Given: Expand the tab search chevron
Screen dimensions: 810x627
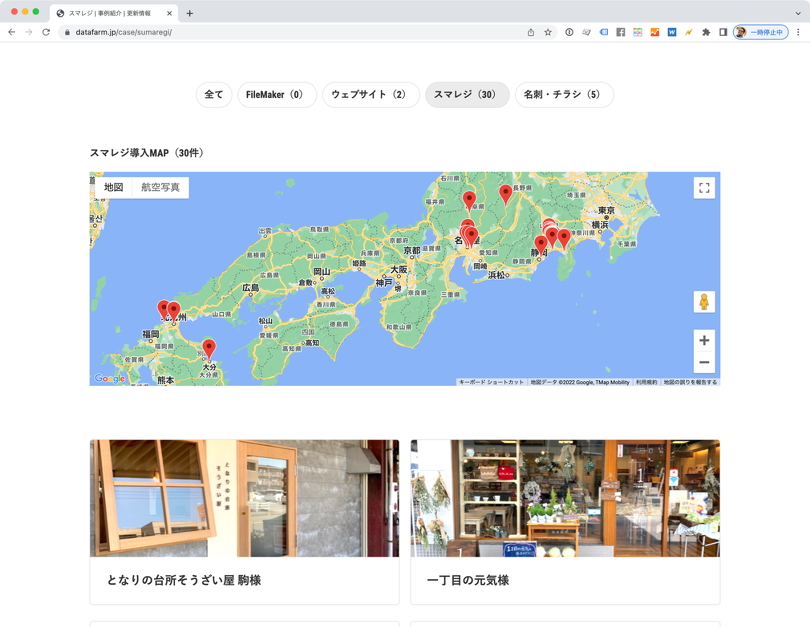Looking at the screenshot, I should [x=798, y=13].
